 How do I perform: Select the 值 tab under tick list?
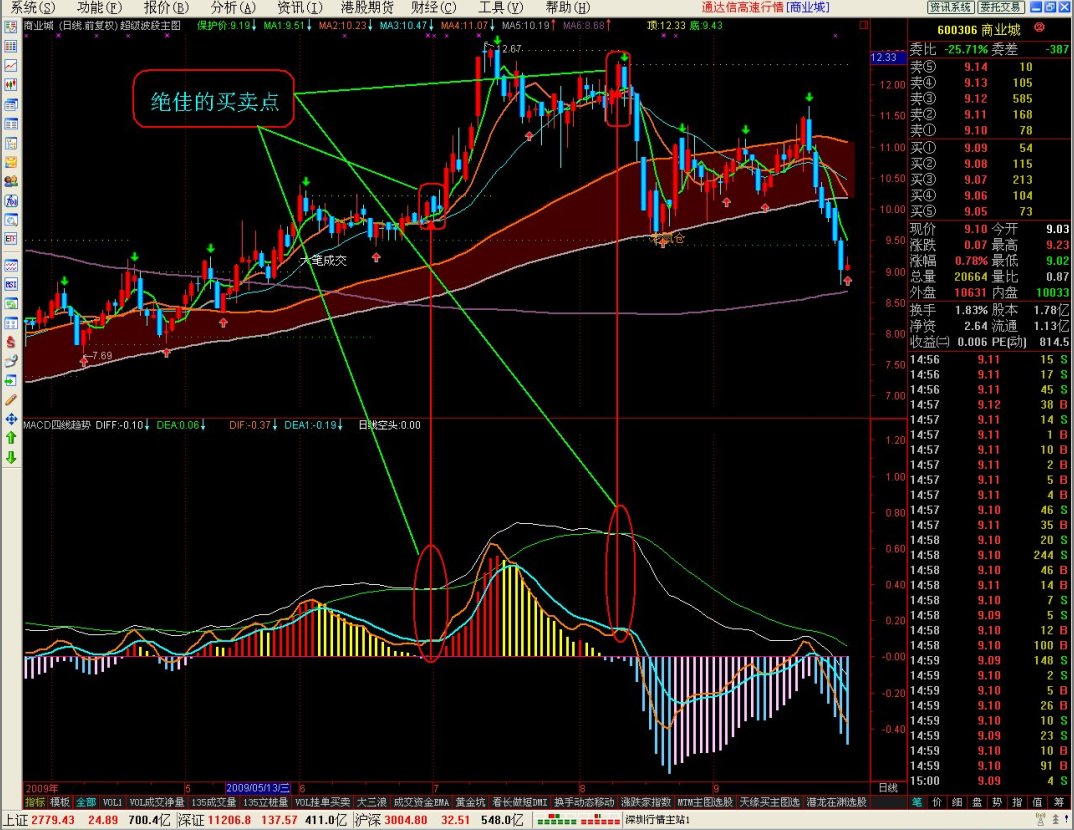[x=1037, y=802]
